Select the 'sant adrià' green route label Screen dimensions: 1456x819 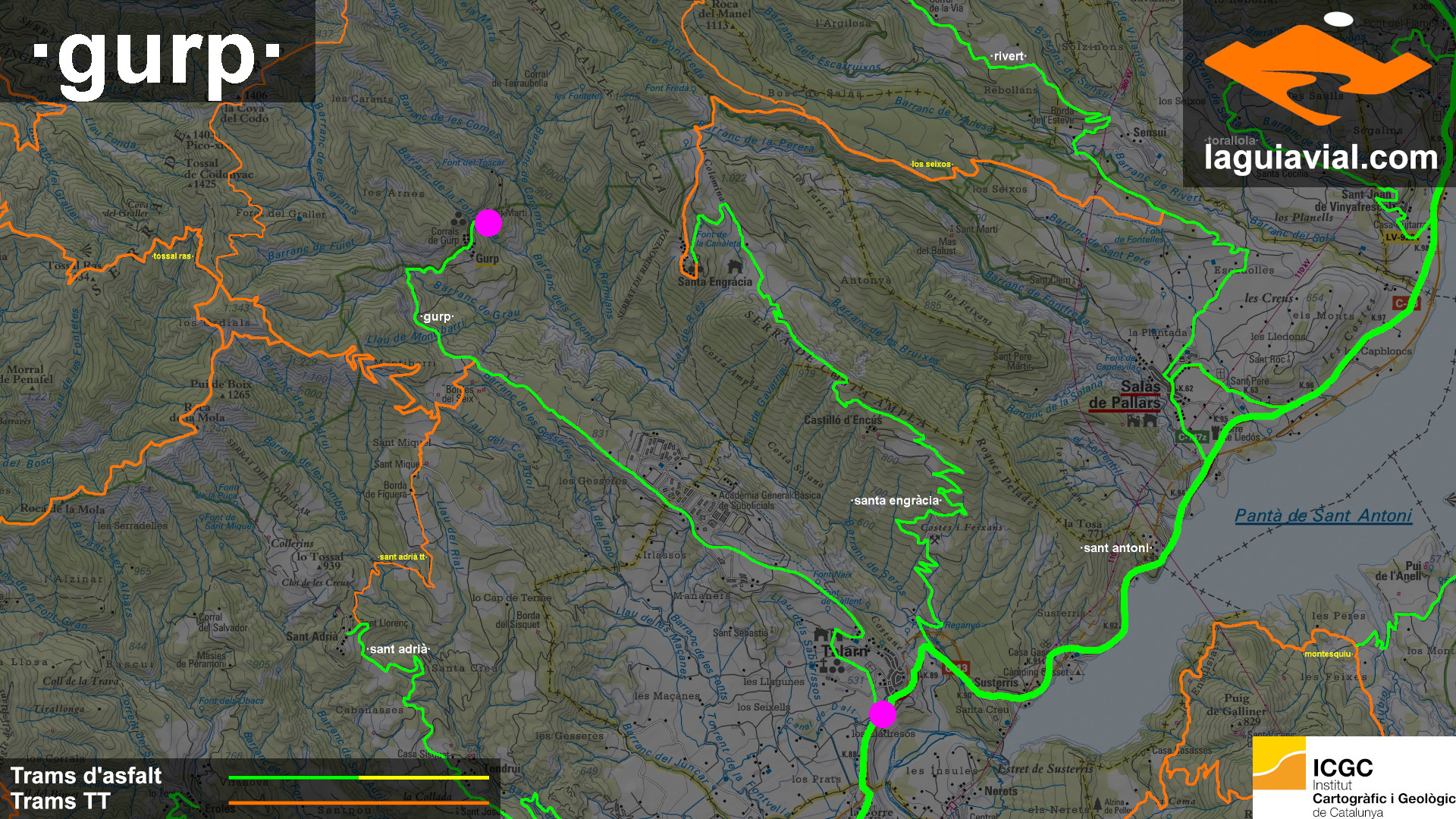[398, 649]
